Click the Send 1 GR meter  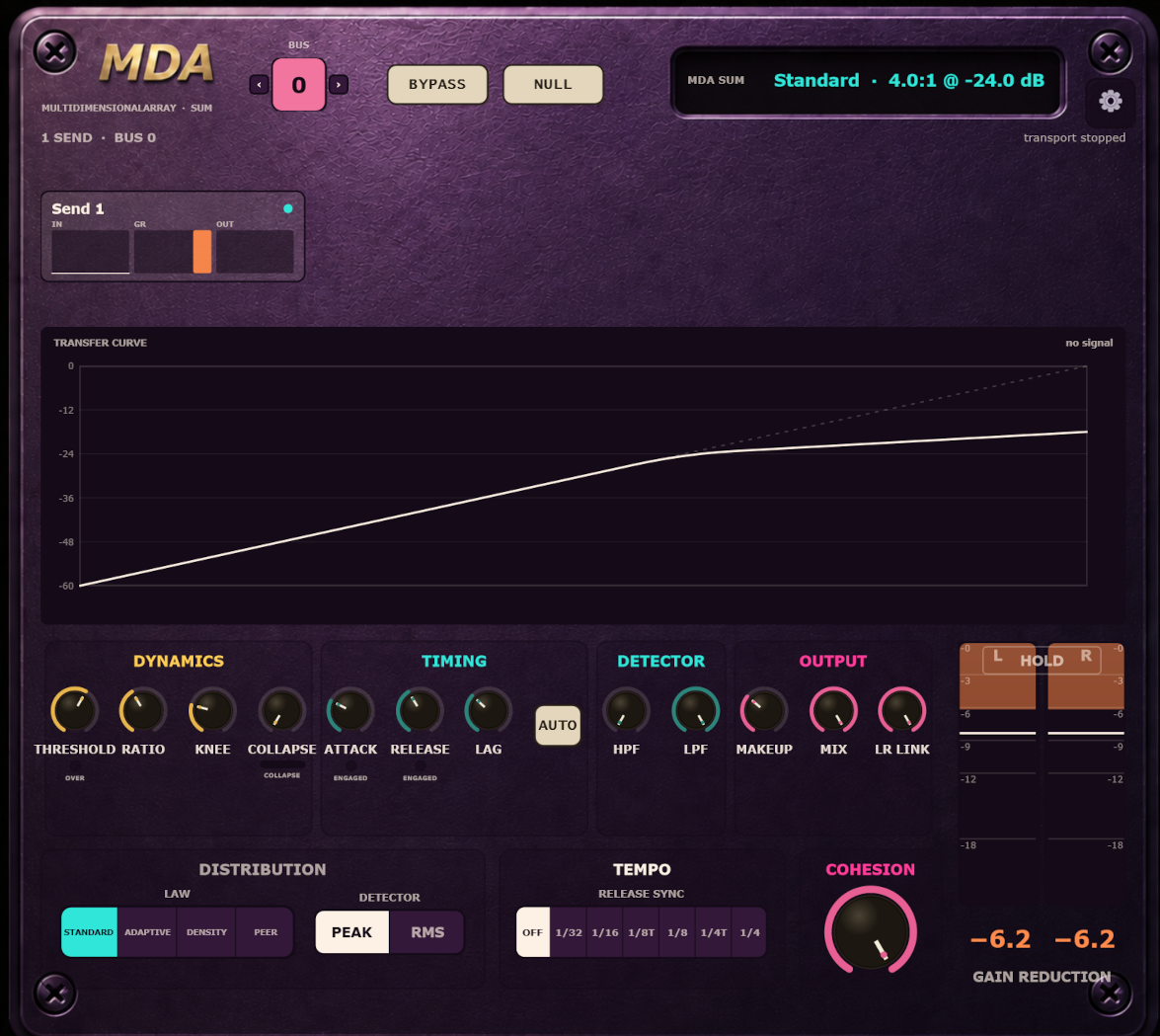click(173, 252)
